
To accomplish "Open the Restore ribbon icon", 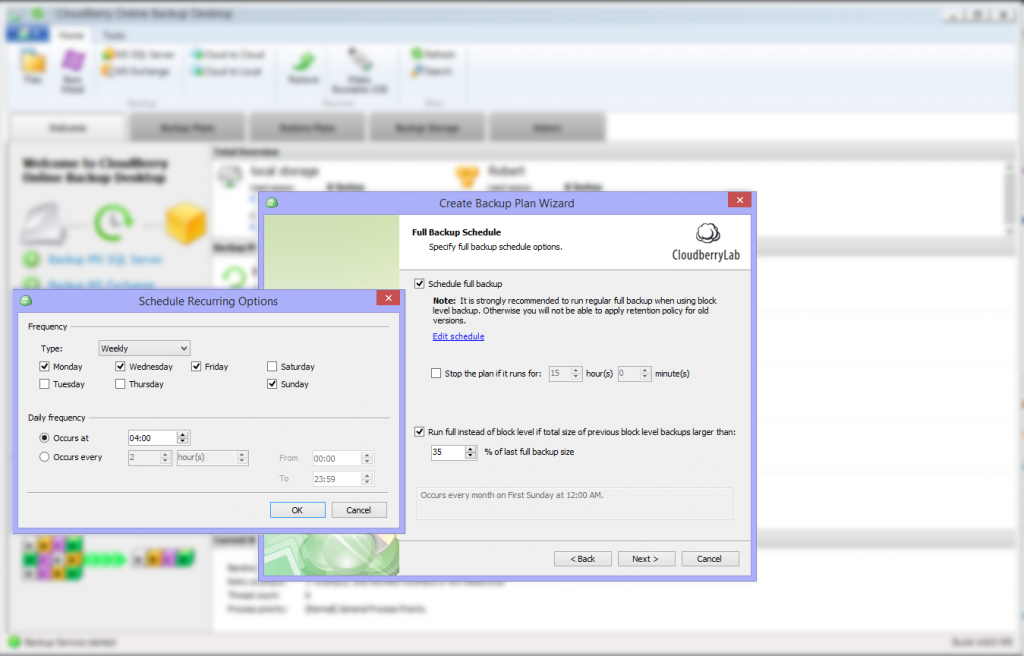I will 302,70.
